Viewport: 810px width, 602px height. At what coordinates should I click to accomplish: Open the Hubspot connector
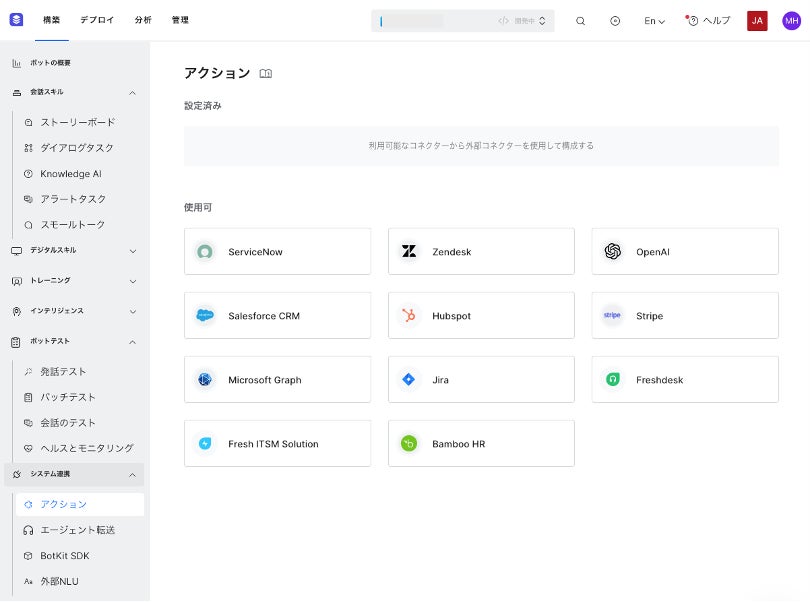click(x=481, y=316)
